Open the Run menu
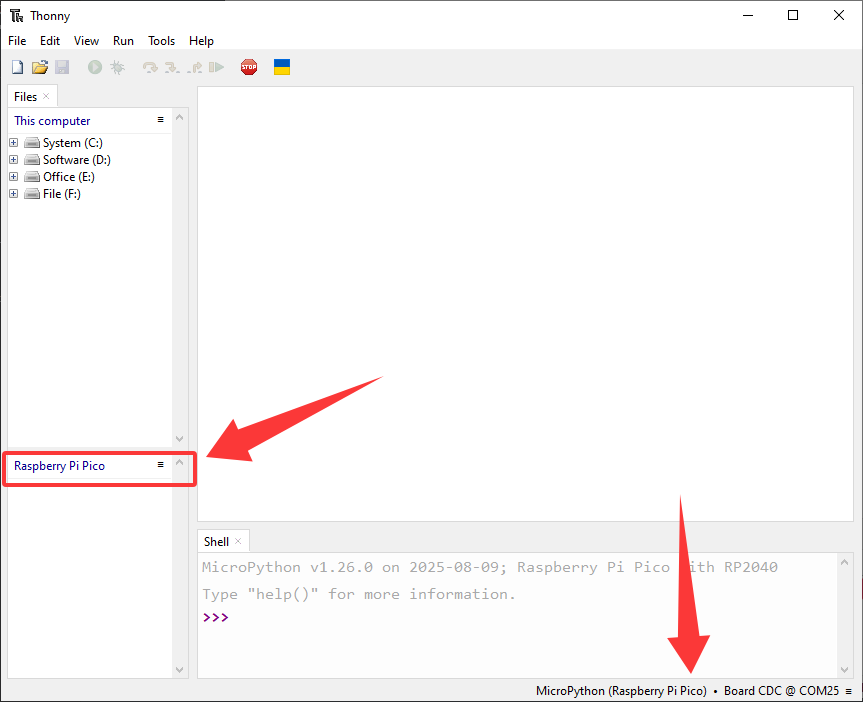Image resolution: width=863 pixels, height=702 pixels. coord(123,41)
